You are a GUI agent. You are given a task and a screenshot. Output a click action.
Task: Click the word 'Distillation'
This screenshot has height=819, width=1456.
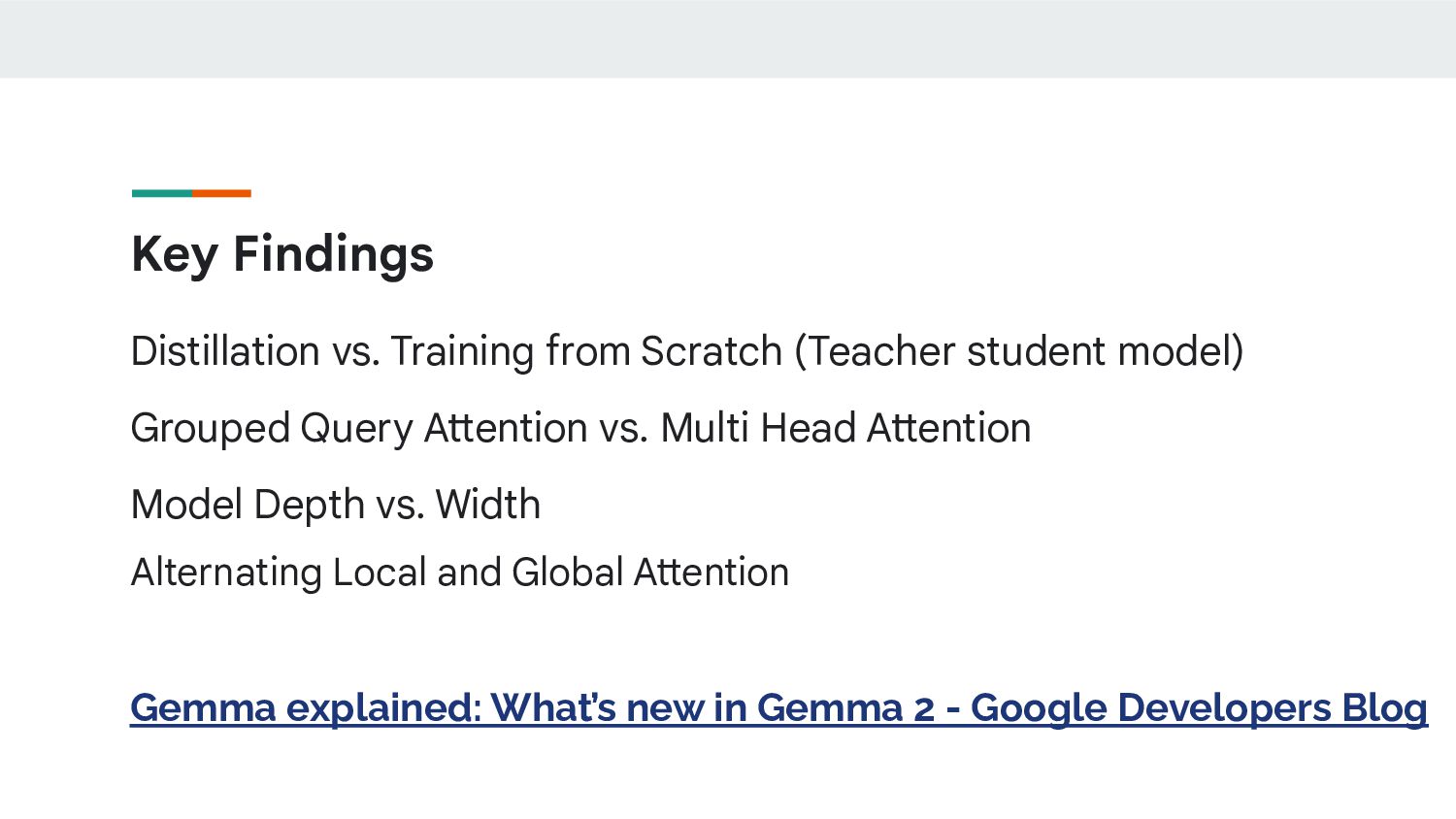click(x=225, y=351)
